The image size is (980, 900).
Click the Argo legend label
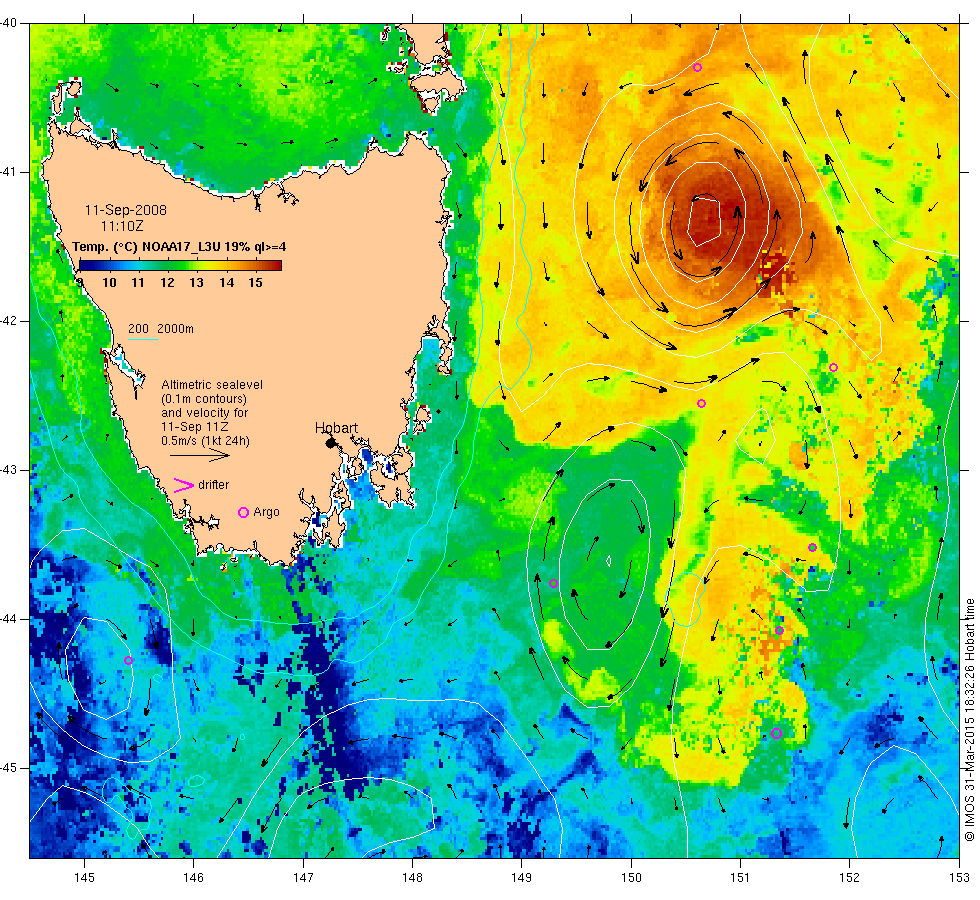[x=266, y=512]
